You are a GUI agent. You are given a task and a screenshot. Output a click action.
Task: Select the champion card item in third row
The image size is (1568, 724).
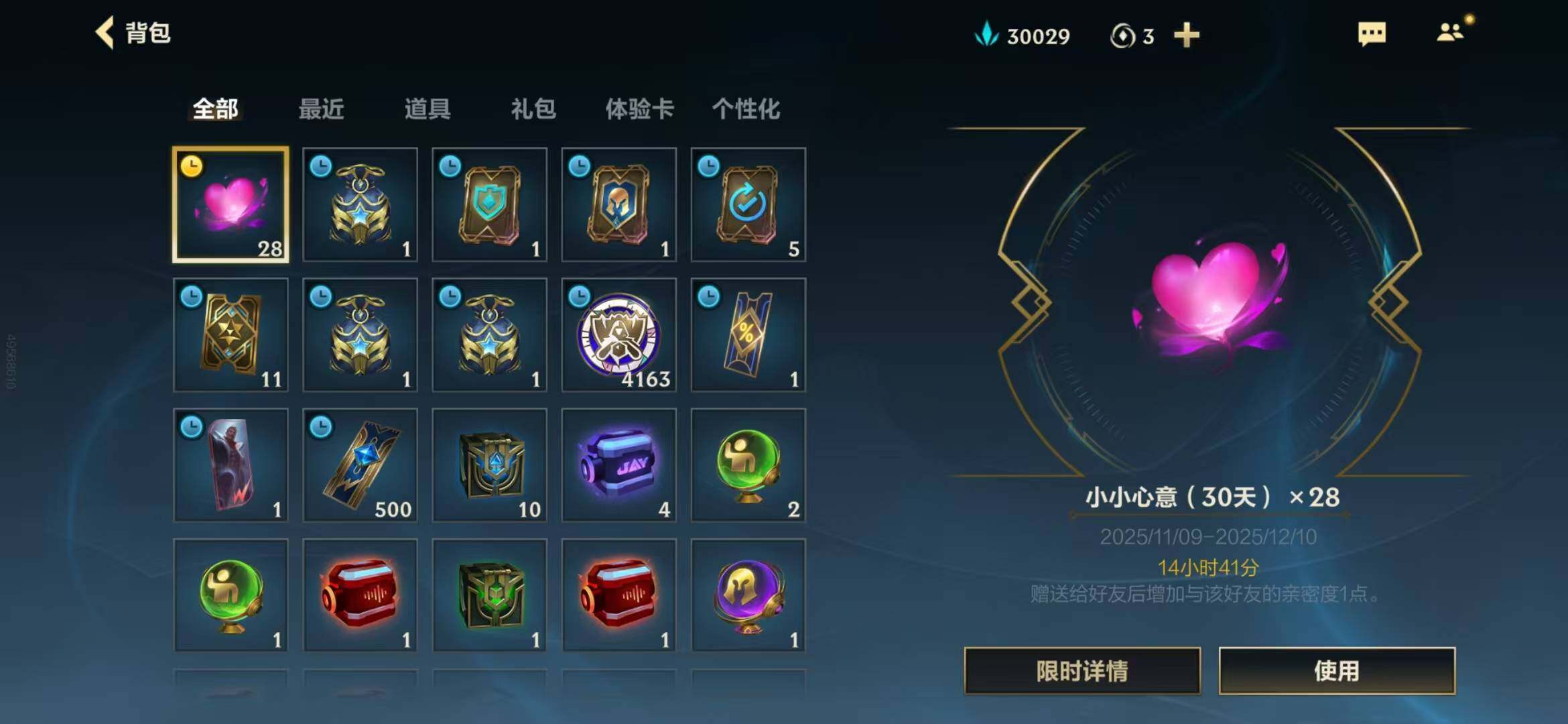point(231,465)
